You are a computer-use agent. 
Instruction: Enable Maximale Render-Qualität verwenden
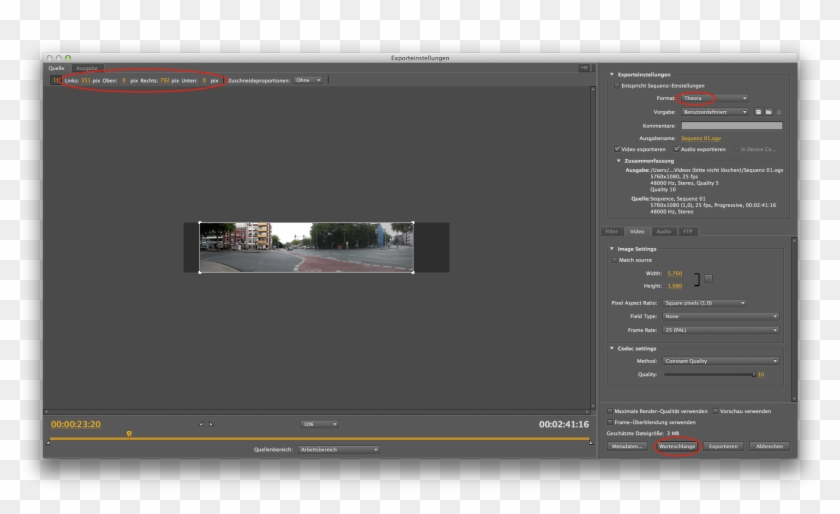pyautogui.click(x=610, y=411)
